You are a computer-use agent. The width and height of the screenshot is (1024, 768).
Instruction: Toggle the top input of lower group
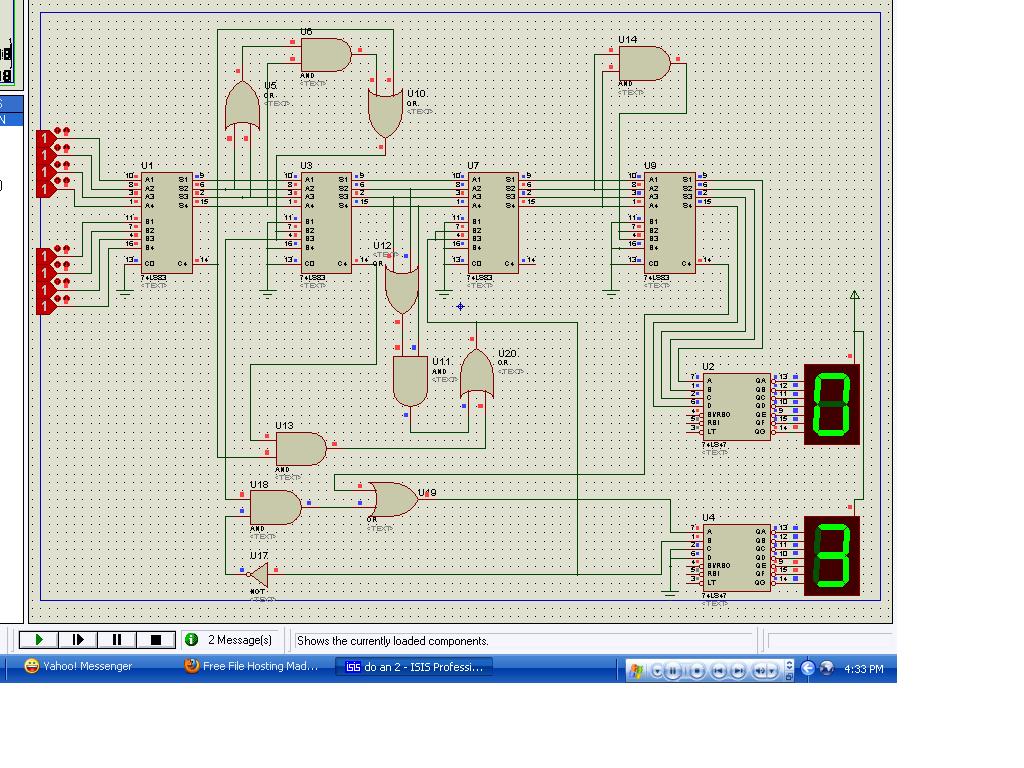tap(45, 256)
